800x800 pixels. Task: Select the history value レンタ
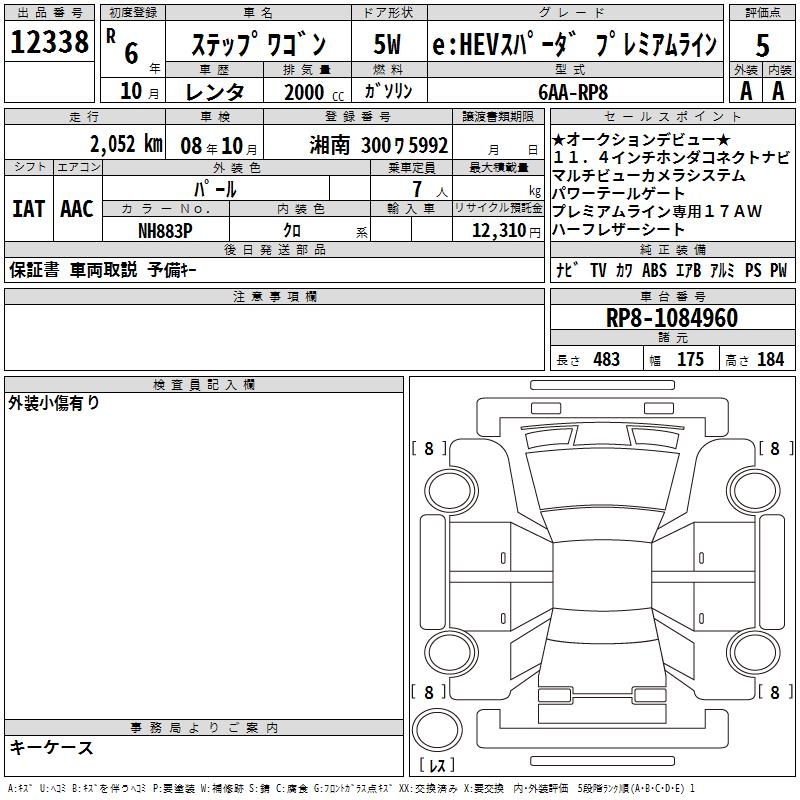point(215,92)
